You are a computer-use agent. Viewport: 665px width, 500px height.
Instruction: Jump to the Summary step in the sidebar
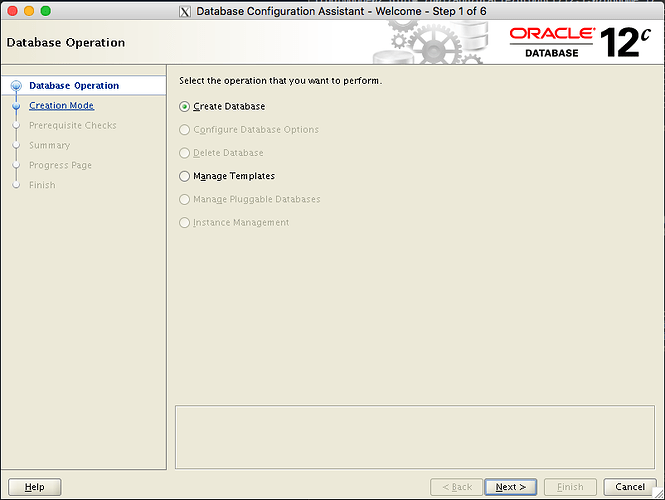click(49, 146)
